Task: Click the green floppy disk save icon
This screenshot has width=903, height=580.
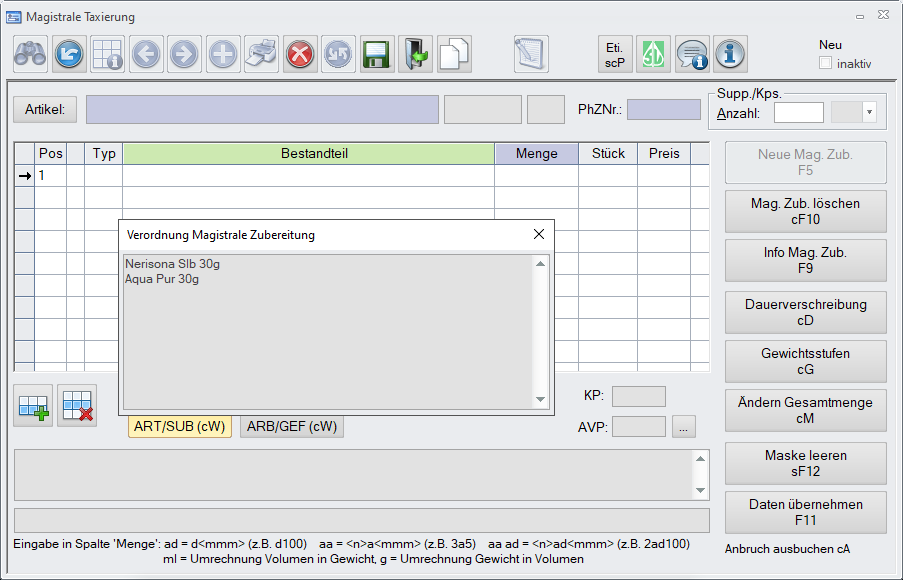Action: click(x=376, y=54)
